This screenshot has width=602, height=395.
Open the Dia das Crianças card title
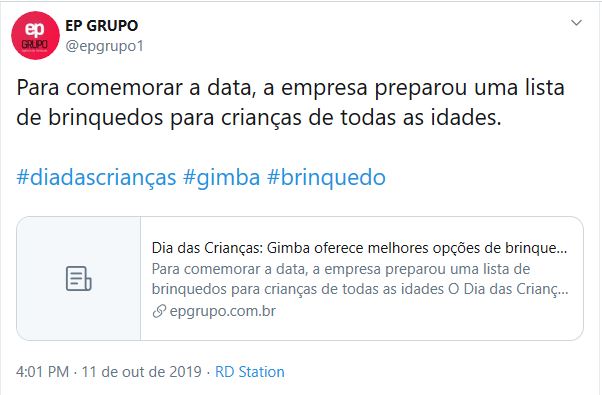[359, 248]
